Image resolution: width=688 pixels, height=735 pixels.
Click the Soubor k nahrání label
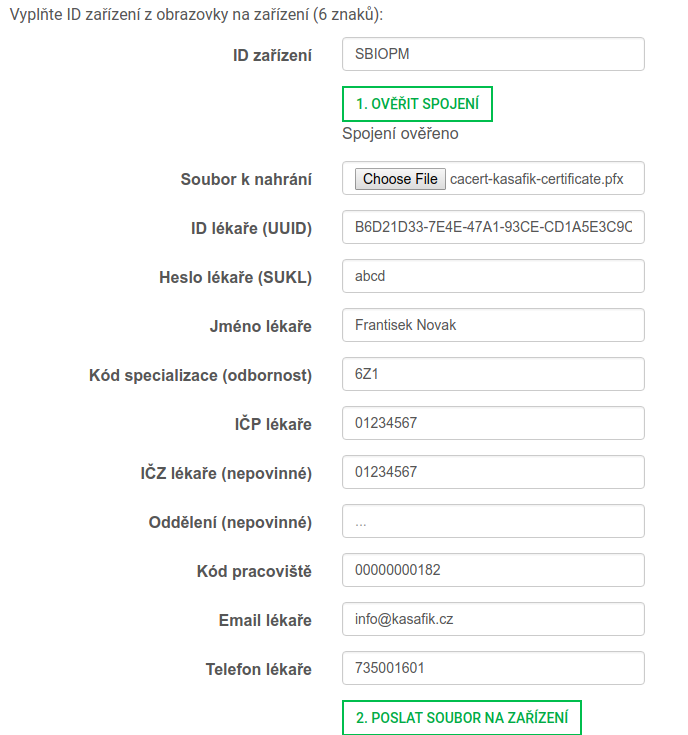[x=246, y=180]
